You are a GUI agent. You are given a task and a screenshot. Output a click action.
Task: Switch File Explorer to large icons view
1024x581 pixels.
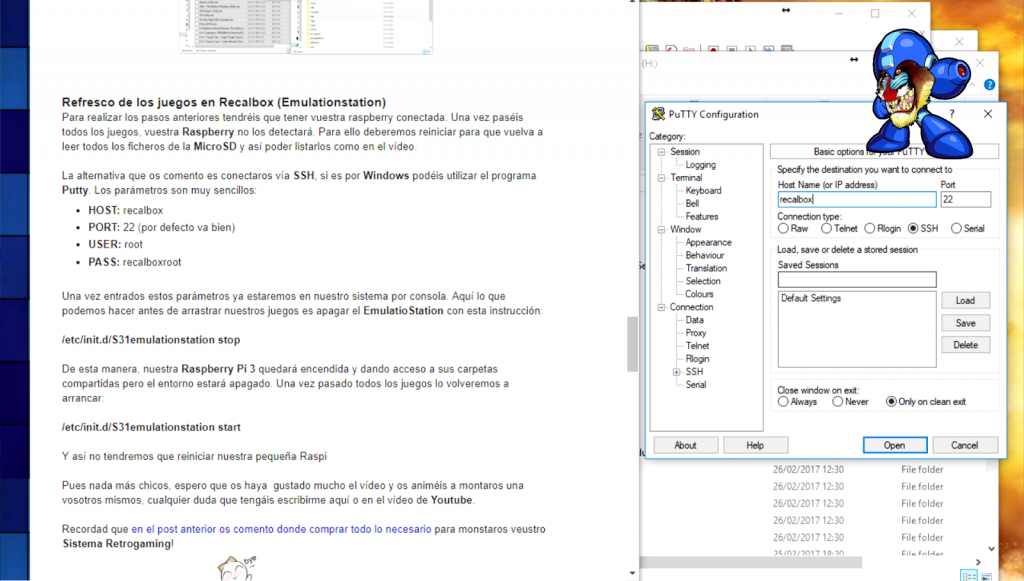pyautogui.click(x=984, y=575)
